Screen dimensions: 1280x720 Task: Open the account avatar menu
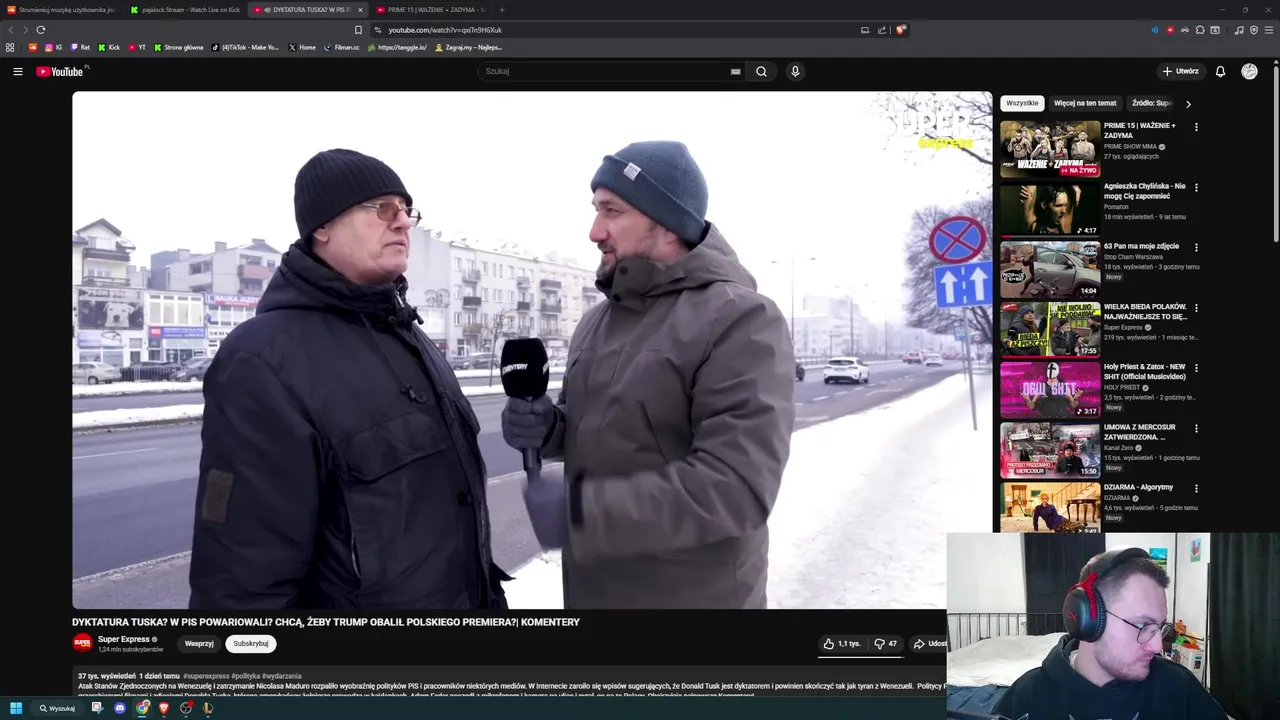pos(1249,71)
